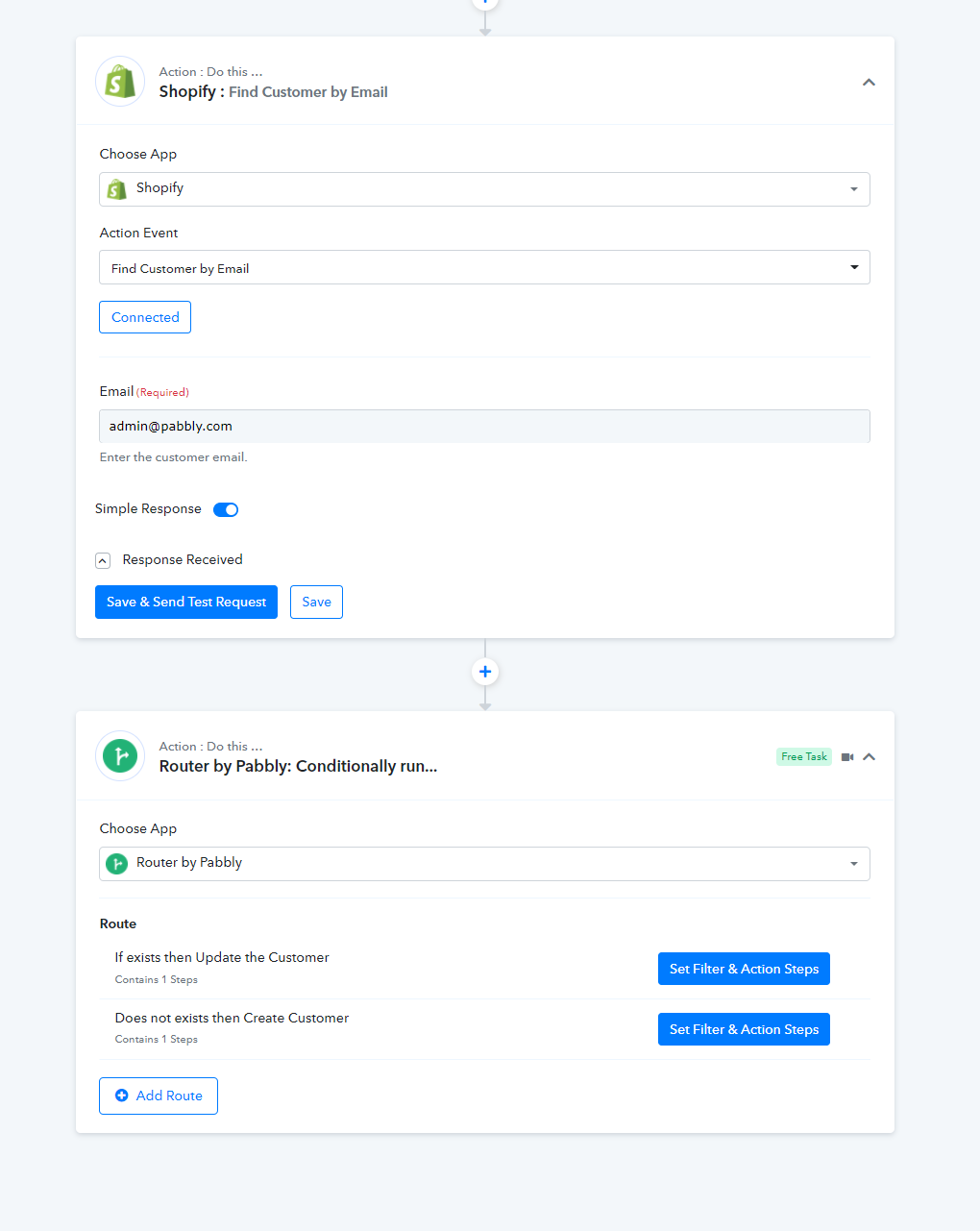Click the small Shopify icon in Choose App field
This screenshot has width=980, height=1231.
tap(117, 188)
